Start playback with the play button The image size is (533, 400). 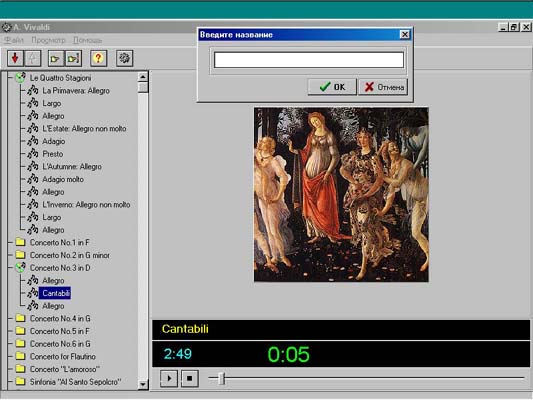pos(169,378)
